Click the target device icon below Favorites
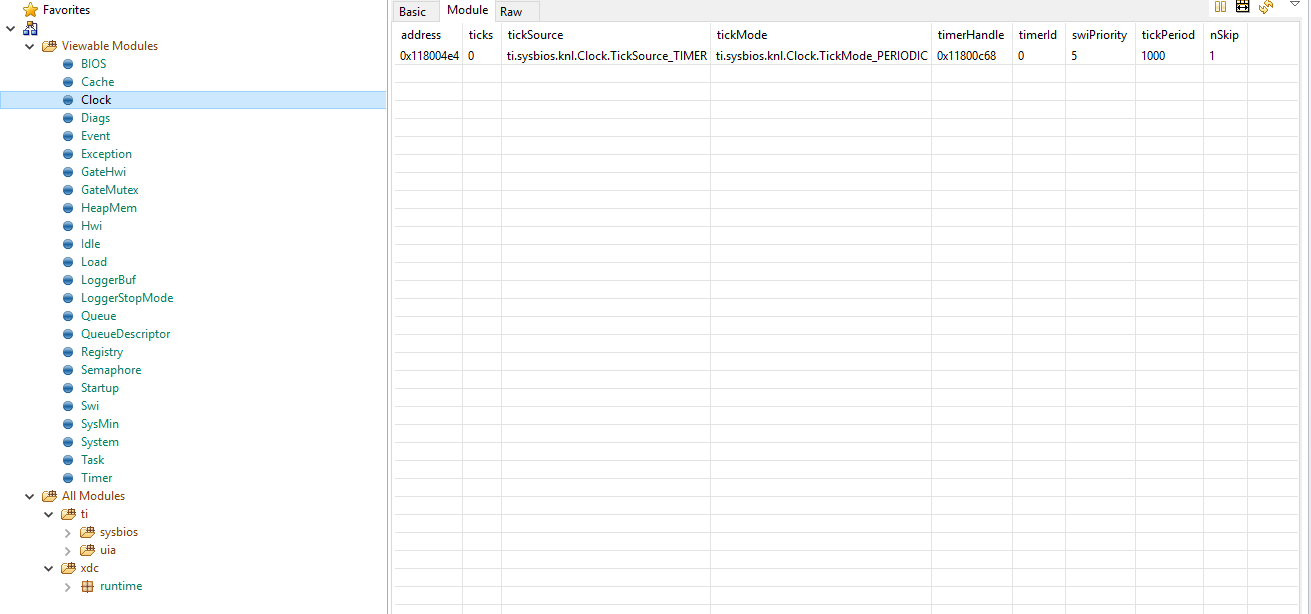 point(30,28)
